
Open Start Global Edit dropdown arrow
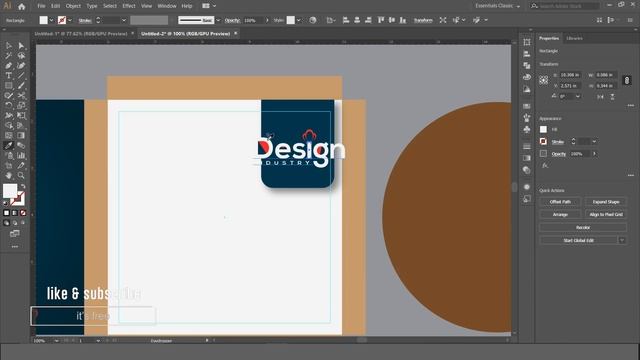[x=622, y=240]
